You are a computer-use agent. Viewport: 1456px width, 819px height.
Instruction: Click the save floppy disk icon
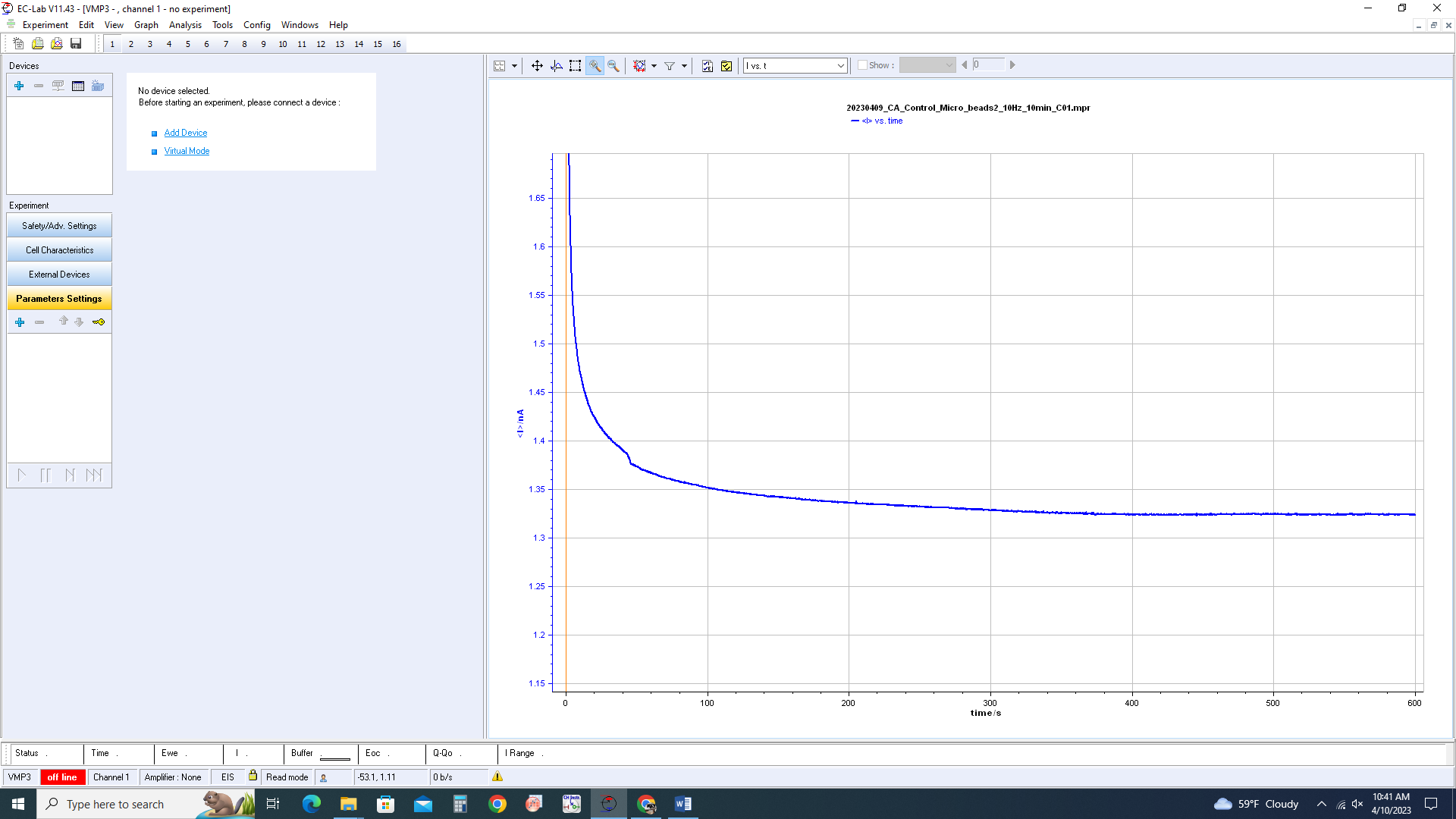click(x=76, y=44)
